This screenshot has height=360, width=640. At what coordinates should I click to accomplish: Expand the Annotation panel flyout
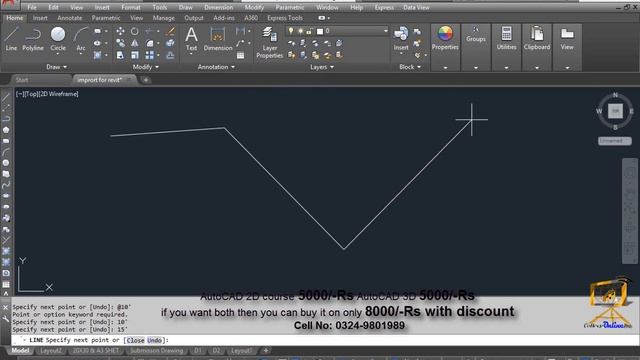(216, 67)
